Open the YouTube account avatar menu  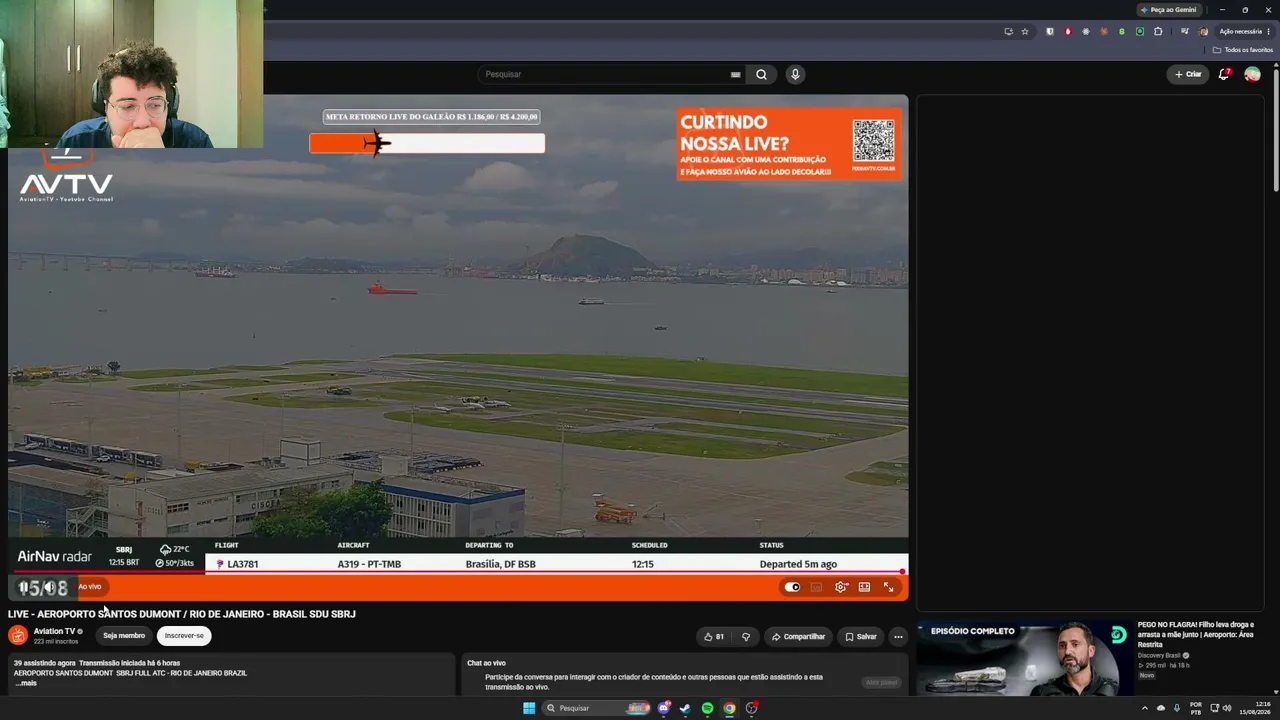[1252, 74]
